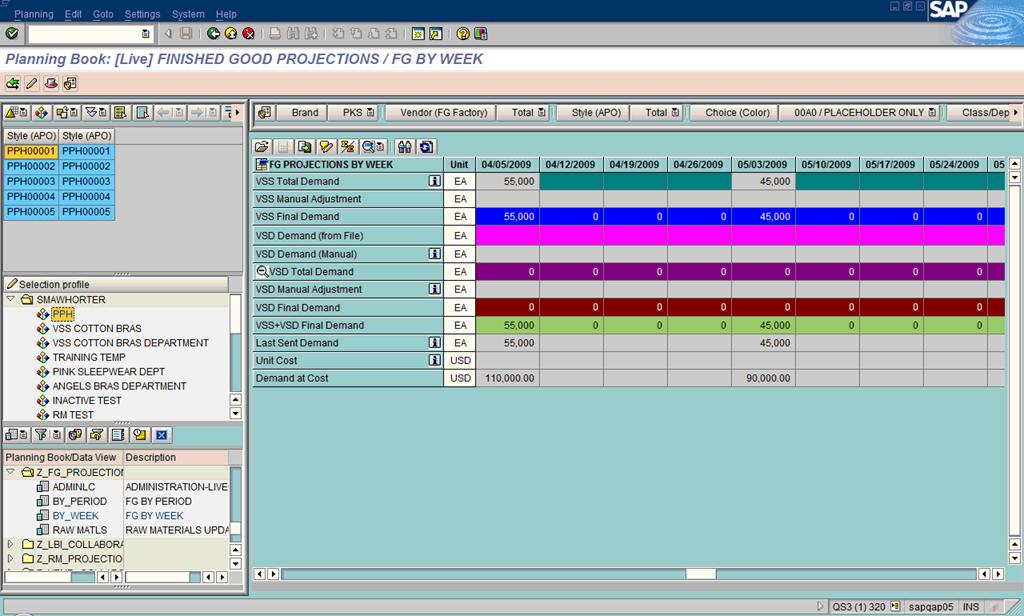Open the 00A0 / PLACEHOLDER ONLY dropdown
This screenshot has width=1024, height=616.
pyautogui.click(x=932, y=112)
